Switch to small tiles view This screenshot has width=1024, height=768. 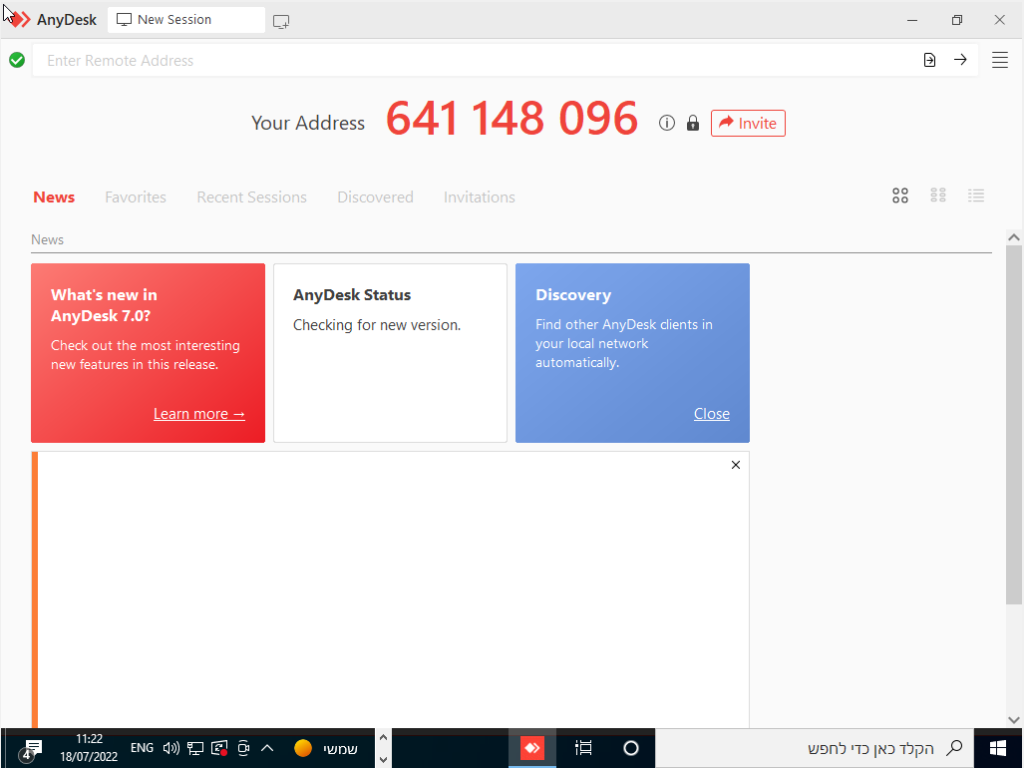pos(938,195)
